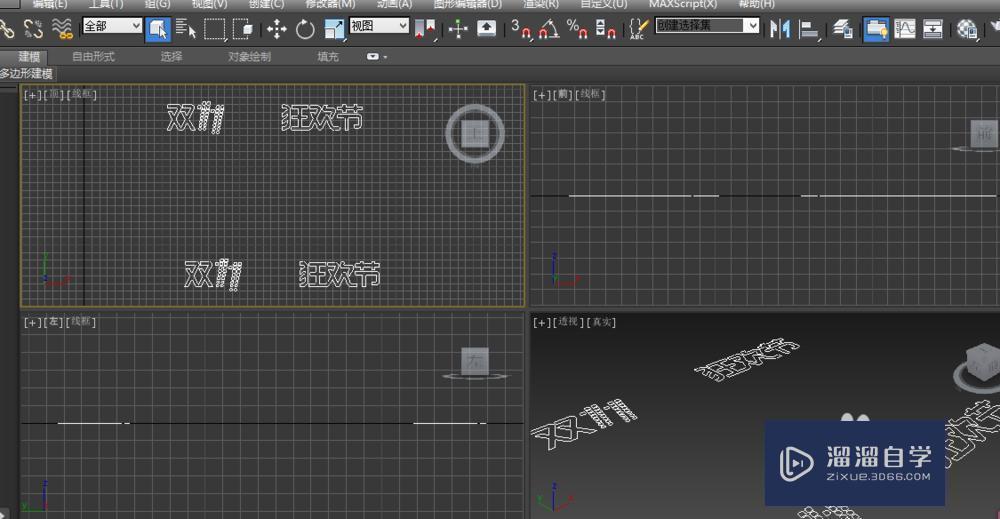Activate the Select Object tool

point(158,29)
